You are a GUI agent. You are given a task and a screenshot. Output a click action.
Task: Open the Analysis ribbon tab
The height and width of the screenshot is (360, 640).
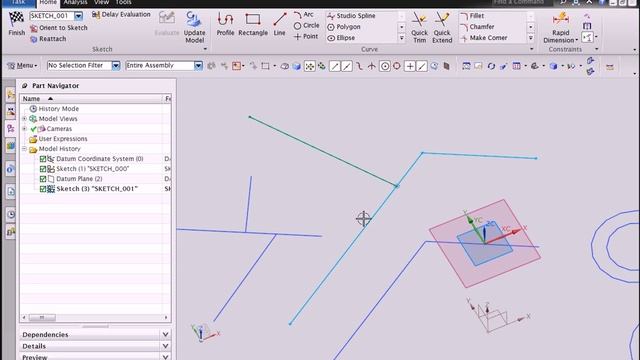click(x=75, y=3)
